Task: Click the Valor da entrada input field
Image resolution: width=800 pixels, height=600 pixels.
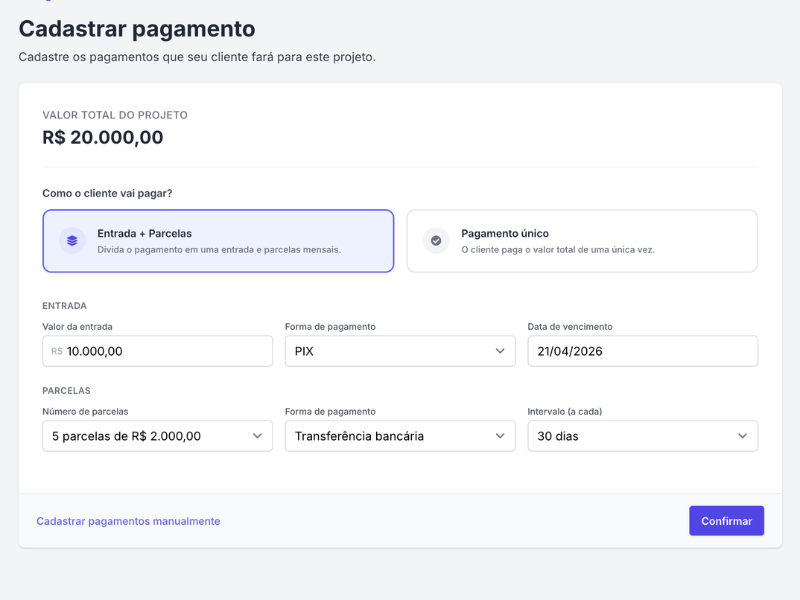Action: tap(158, 351)
